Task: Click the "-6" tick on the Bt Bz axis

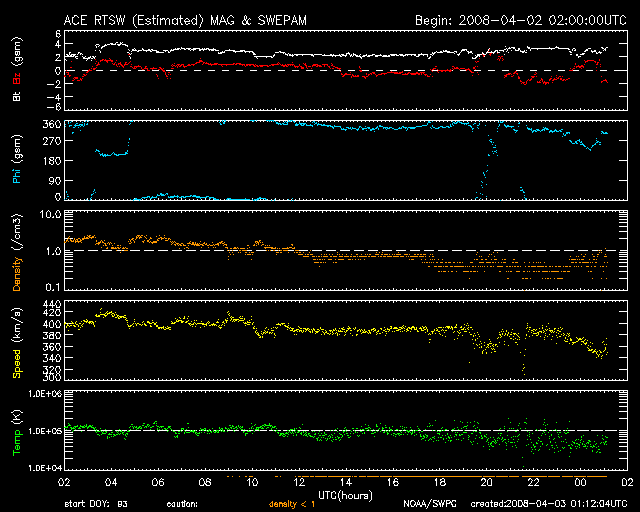Action: click(54, 107)
